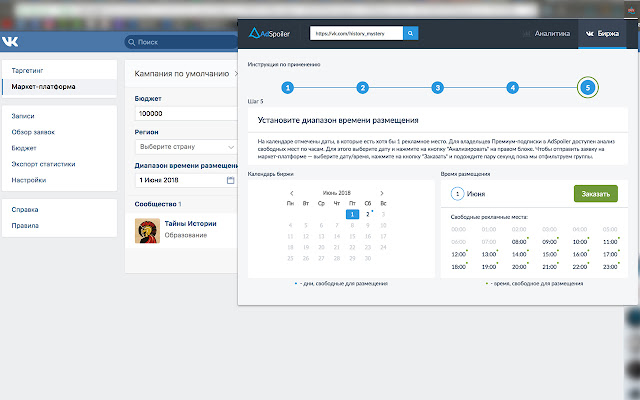Click the VK logo in header
640x400 pixels.
(x=12, y=42)
